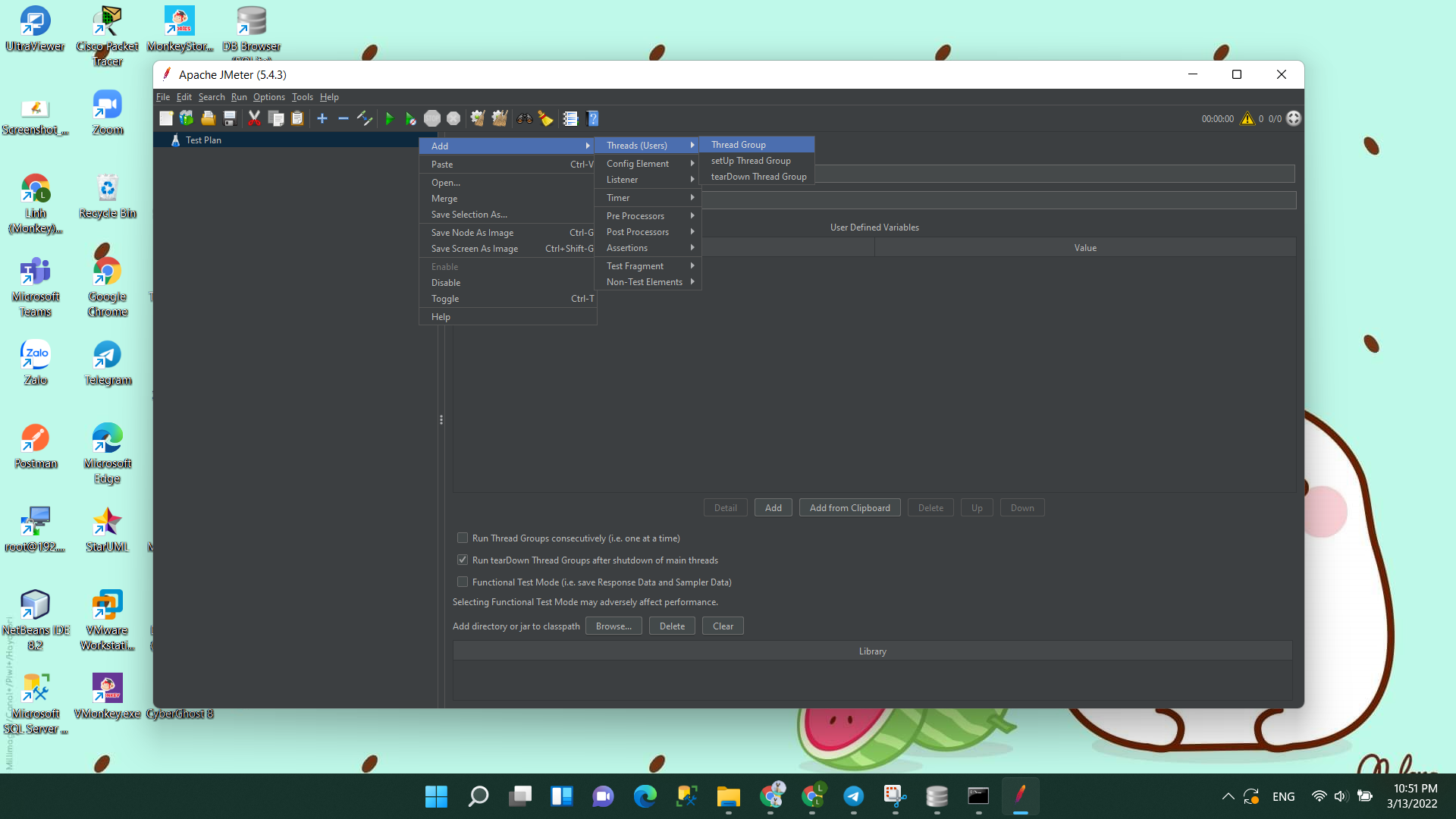1456x819 pixels.
Task: Expand the Post Processors submenu
Action: click(648, 231)
